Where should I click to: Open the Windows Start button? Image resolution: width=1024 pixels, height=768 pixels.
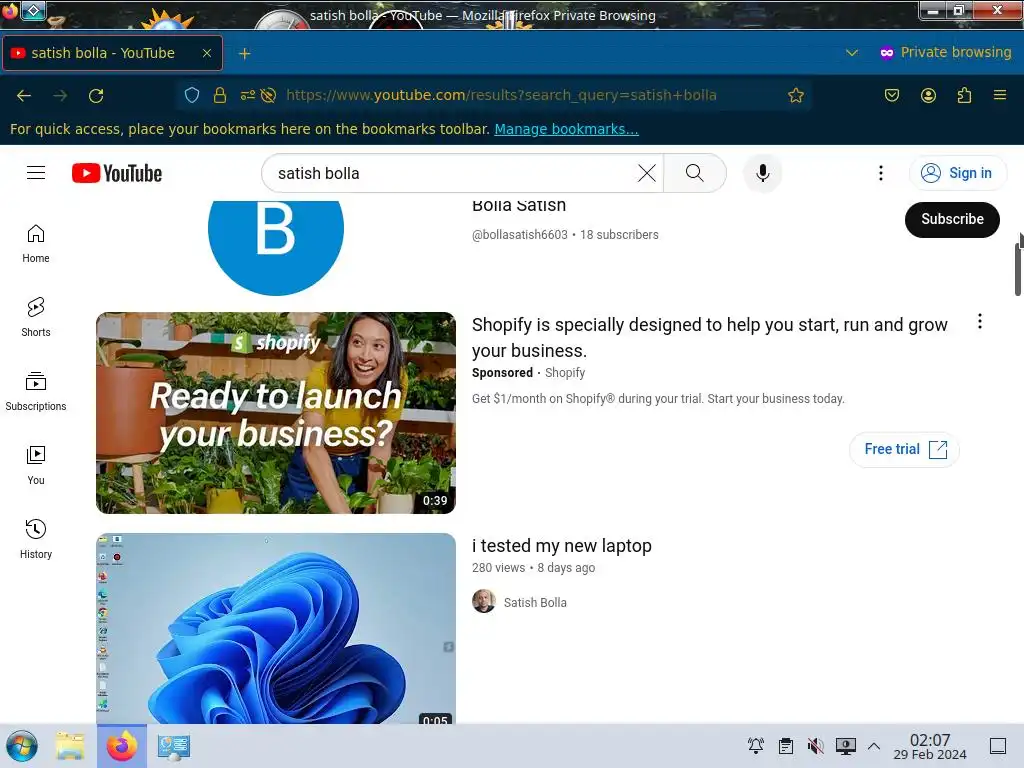[22, 746]
